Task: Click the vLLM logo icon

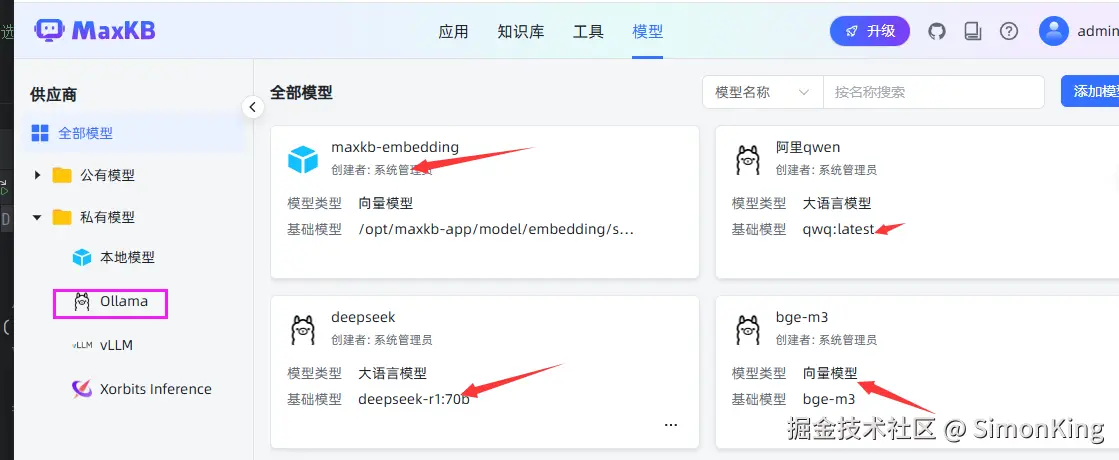Action: pos(82,345)
